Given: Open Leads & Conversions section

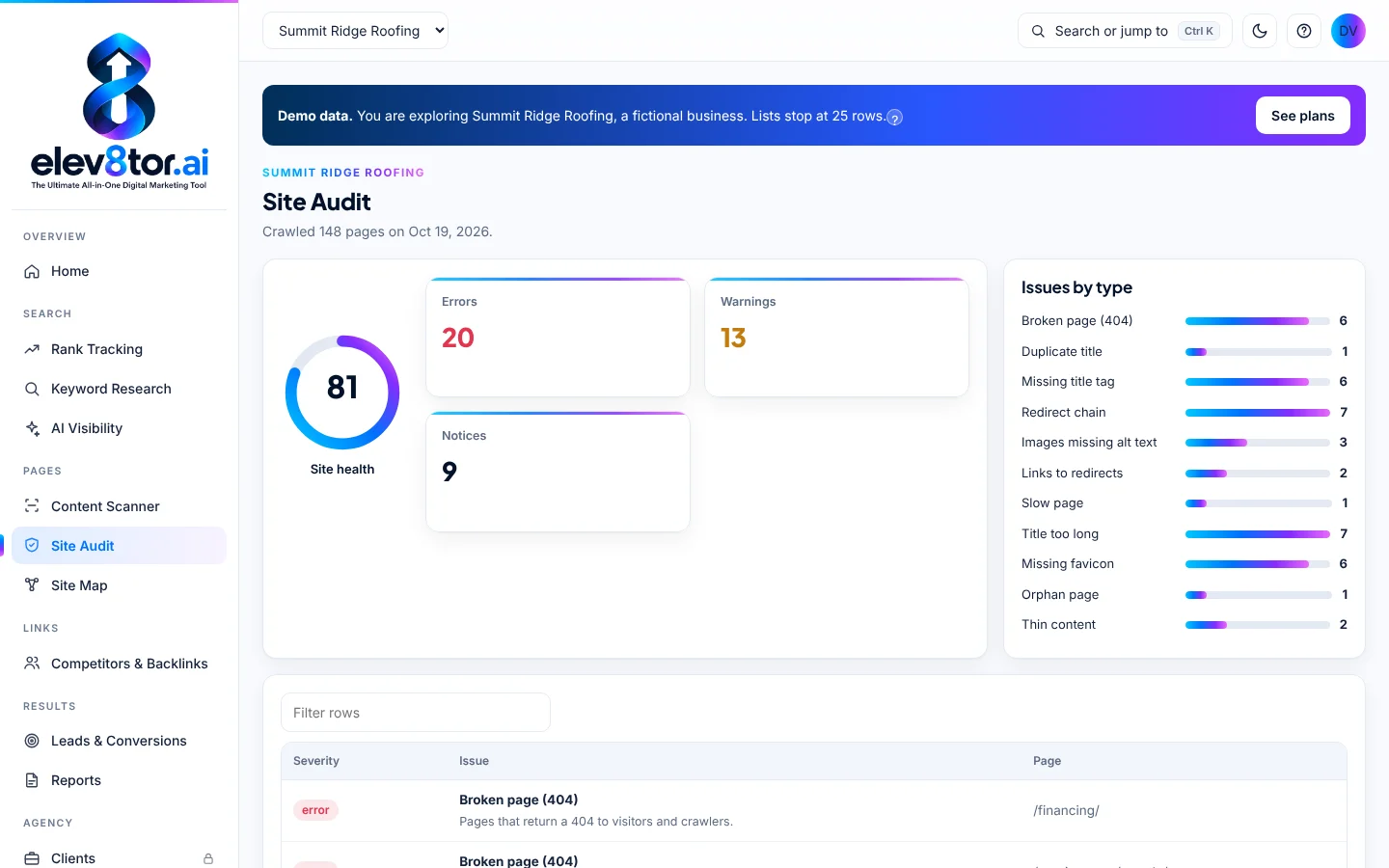Looking at the screenshot, I should click(119, 741).
